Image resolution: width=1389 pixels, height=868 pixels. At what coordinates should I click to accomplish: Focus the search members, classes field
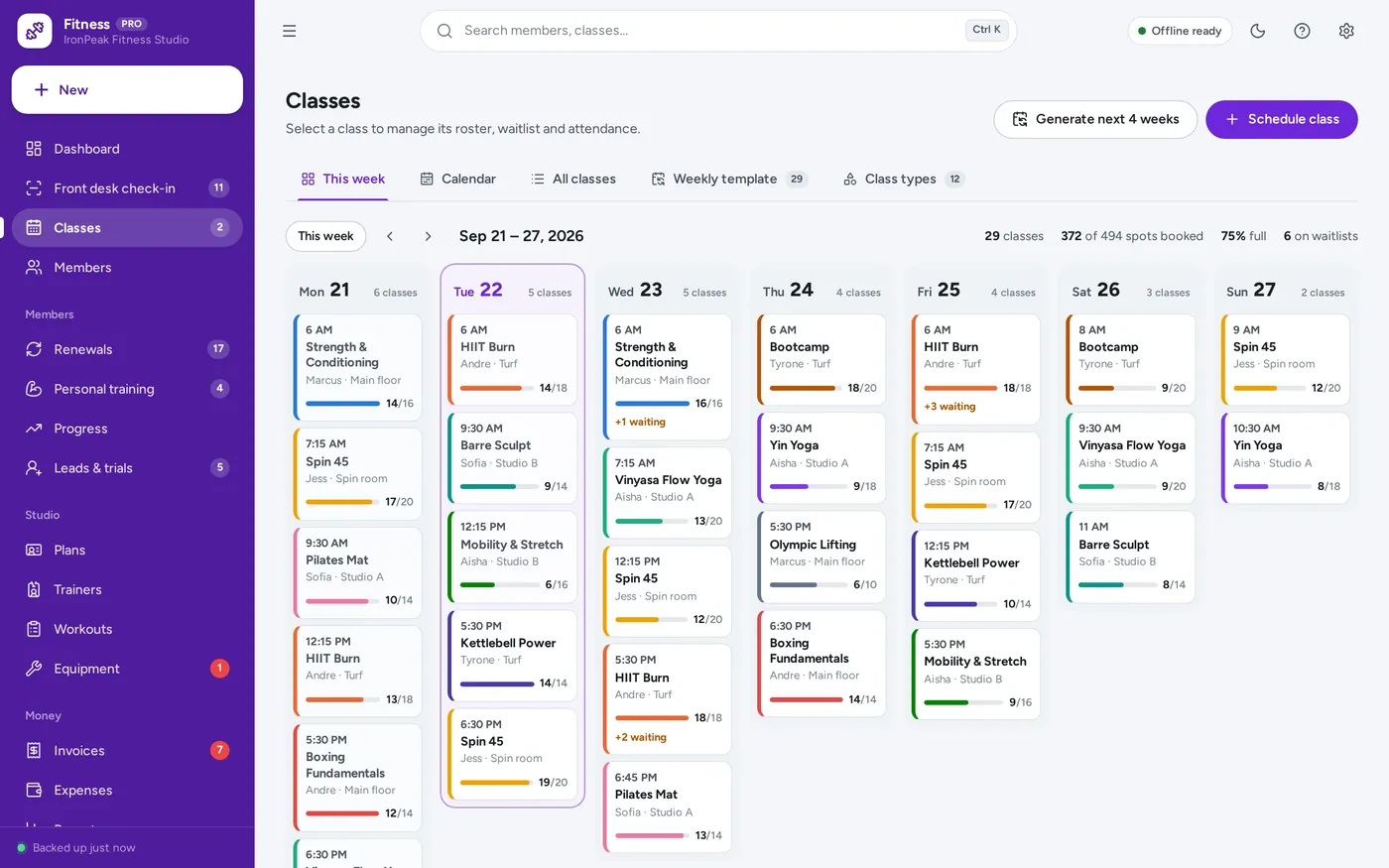click(718, 31)
